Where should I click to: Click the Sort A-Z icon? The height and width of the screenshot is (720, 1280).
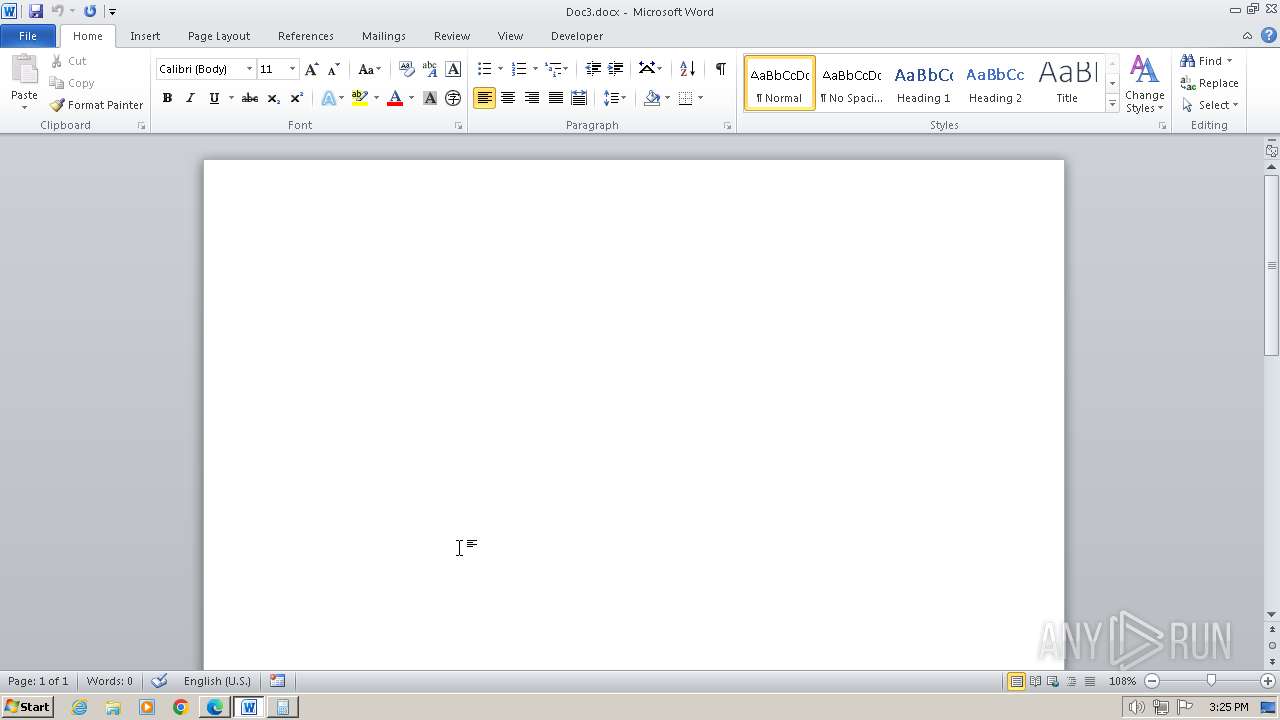[687, 69]
